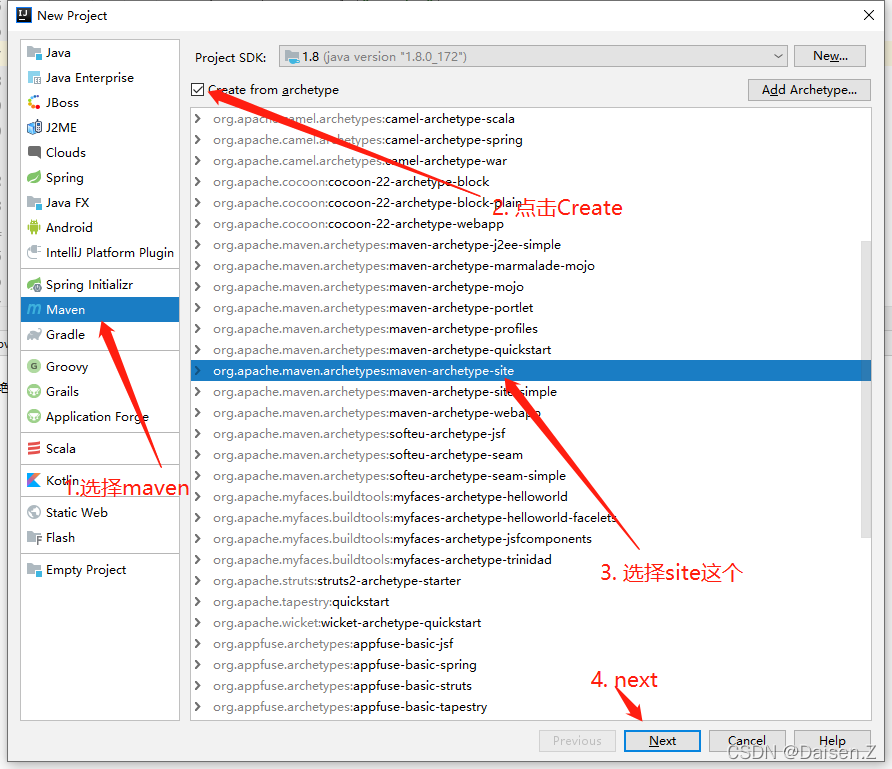
Task: Expand struts2-archetype-starter node
Action: [x=197, y=580]
